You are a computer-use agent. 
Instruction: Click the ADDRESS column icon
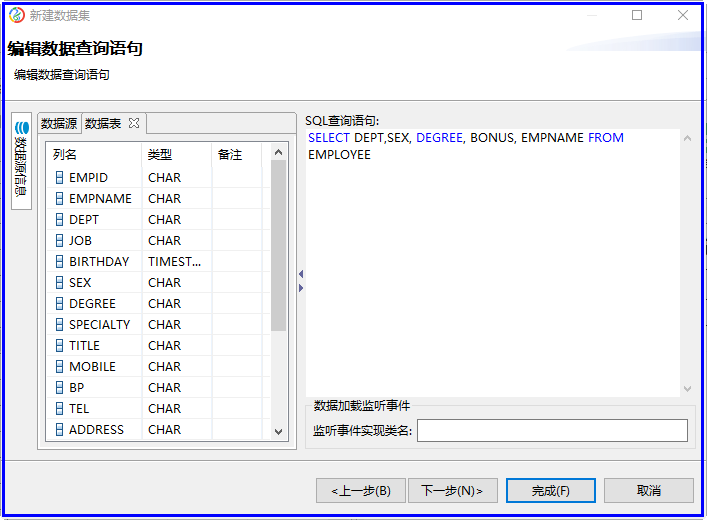pos(59,430)
